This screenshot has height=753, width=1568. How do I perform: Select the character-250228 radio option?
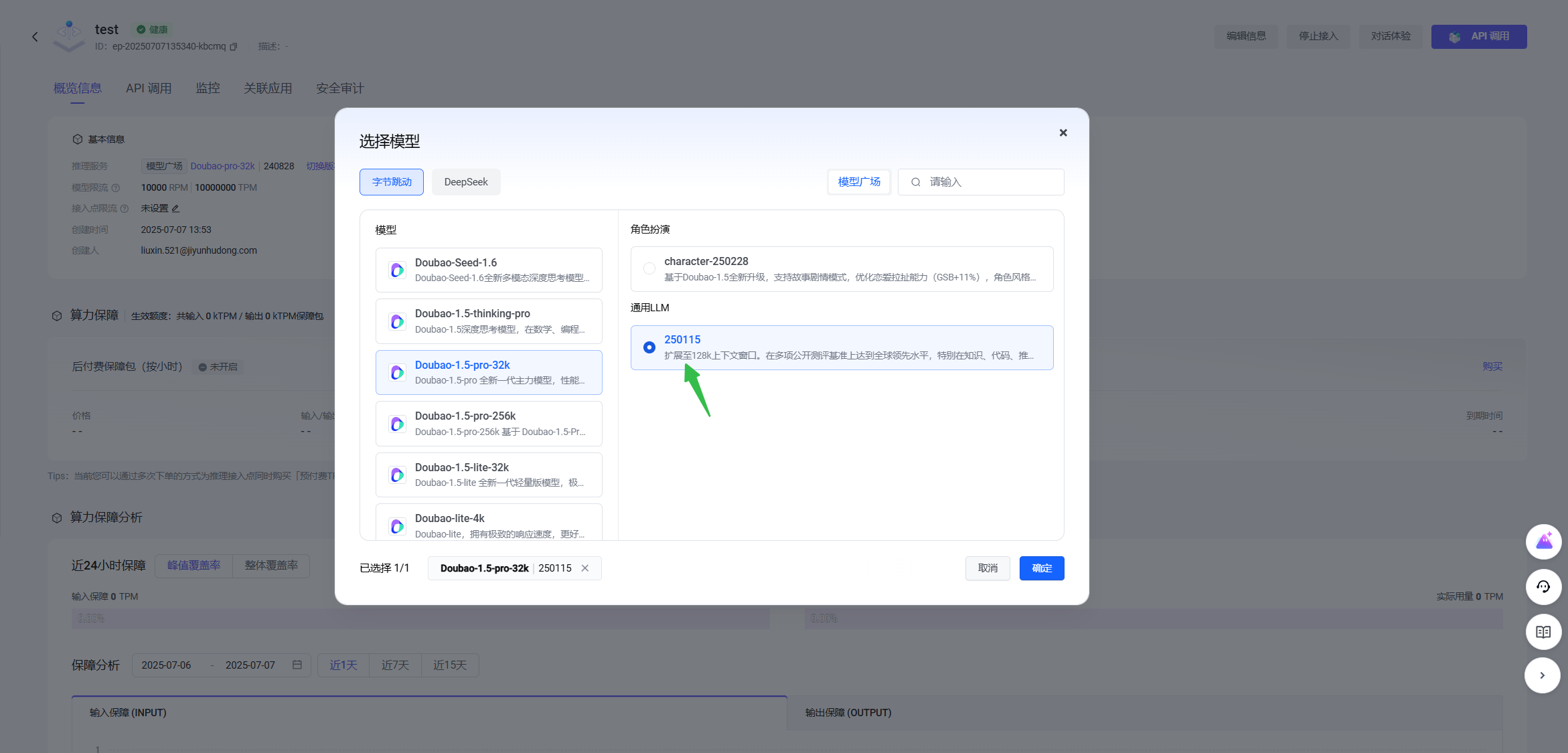[649, 269]
